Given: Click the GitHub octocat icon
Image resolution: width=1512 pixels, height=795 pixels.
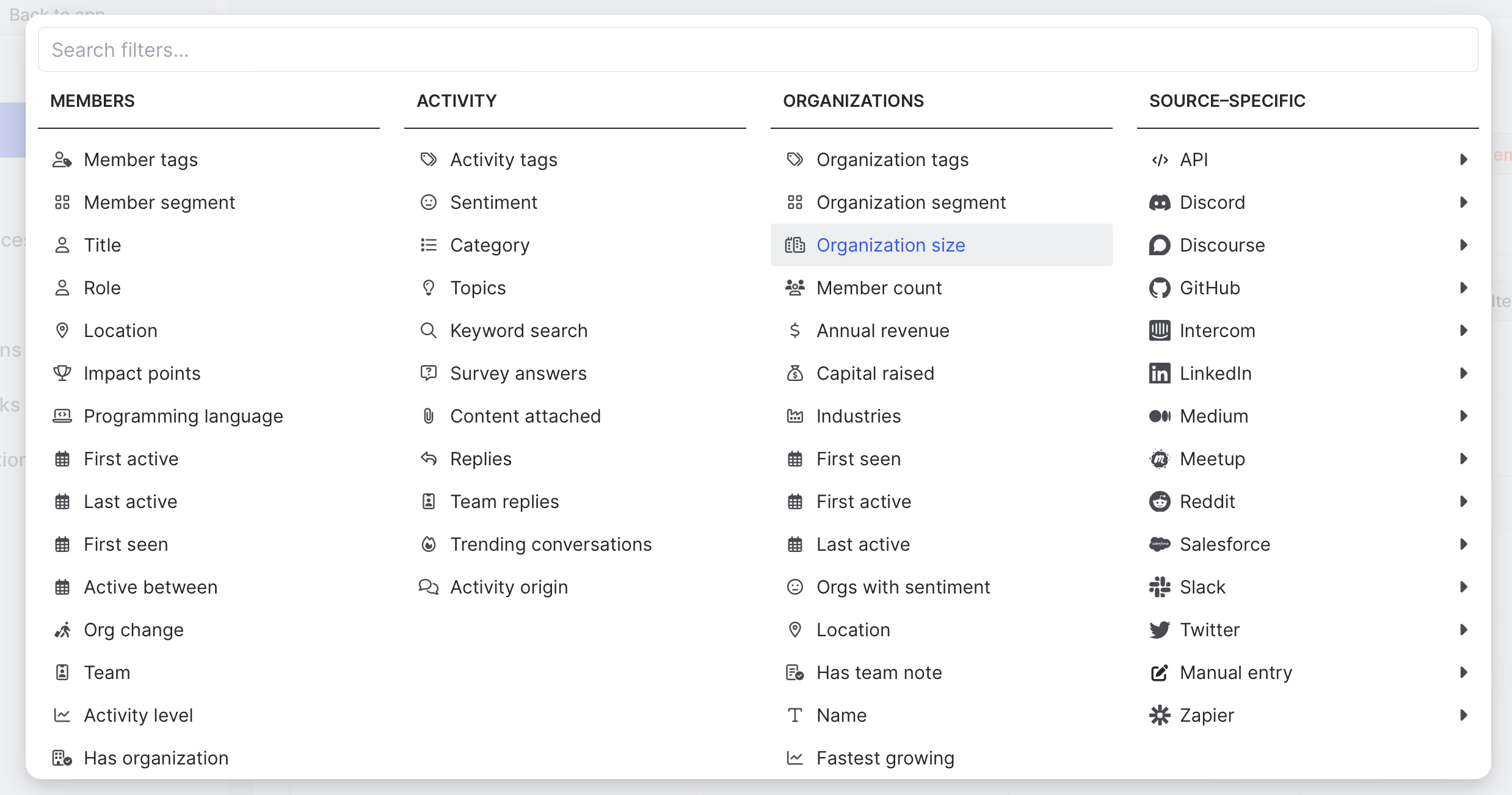Looking at the screenshot, I should point(1159,288).
